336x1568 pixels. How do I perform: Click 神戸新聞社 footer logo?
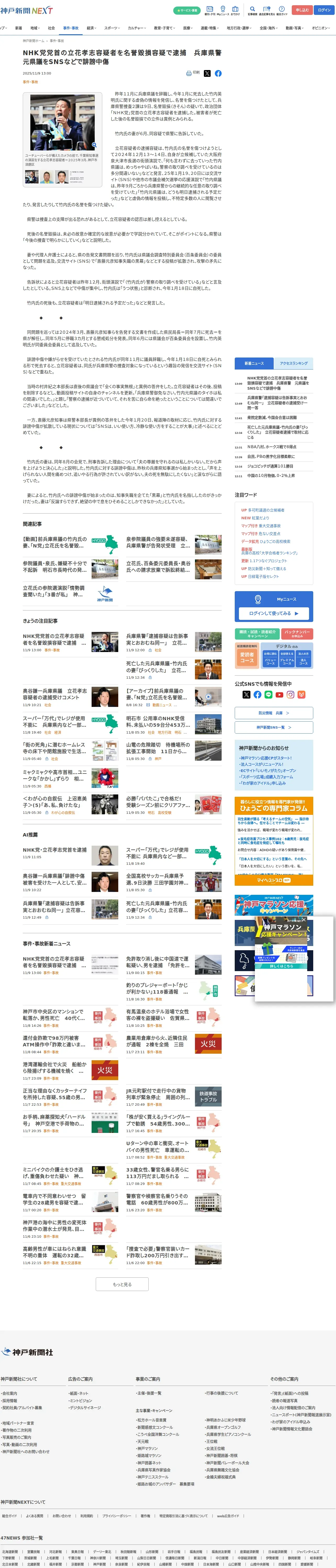point(27,1352)
